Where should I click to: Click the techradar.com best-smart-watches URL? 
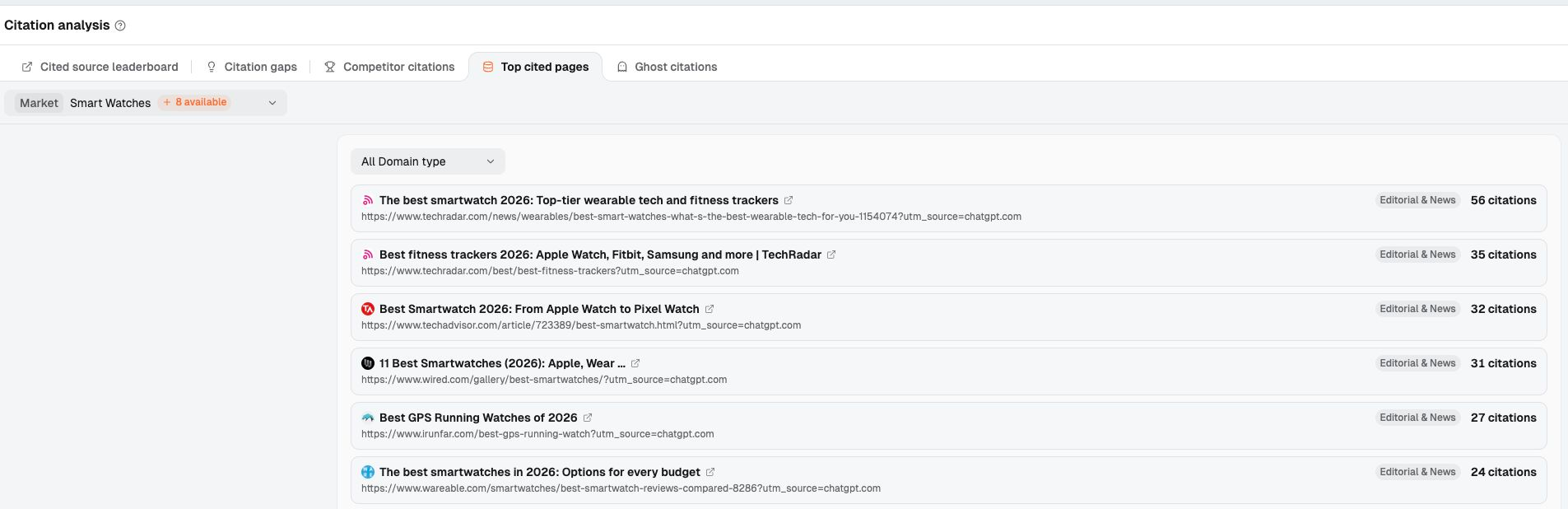[x=691, y=217]
